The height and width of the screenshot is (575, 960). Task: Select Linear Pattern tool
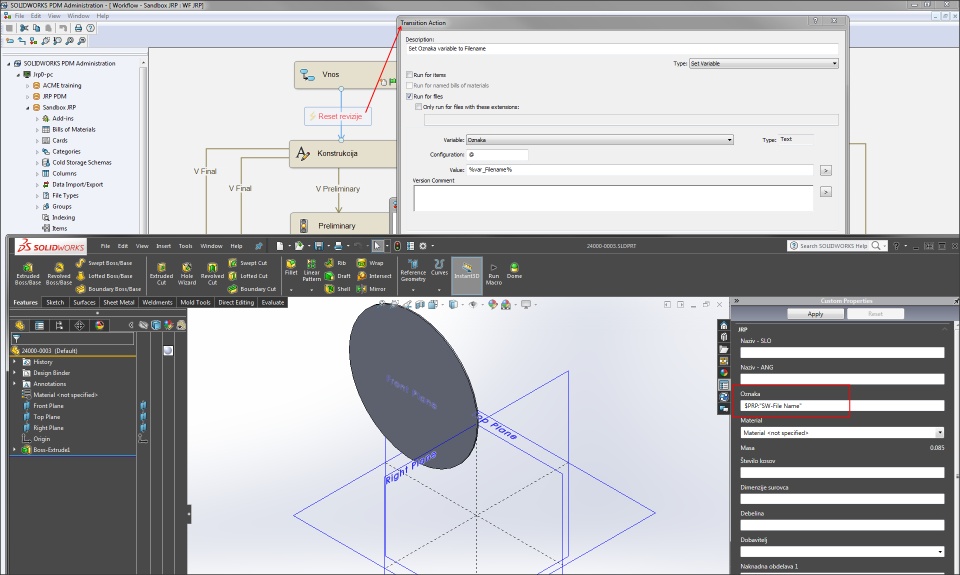point(311,271)
